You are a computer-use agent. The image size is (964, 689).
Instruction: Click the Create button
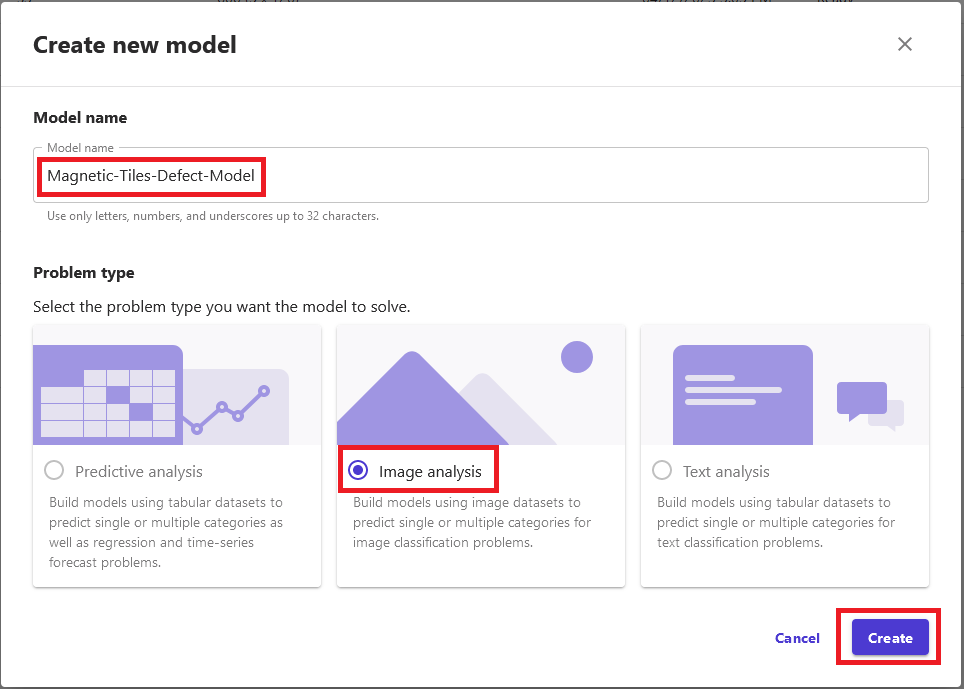click(890, 637)
